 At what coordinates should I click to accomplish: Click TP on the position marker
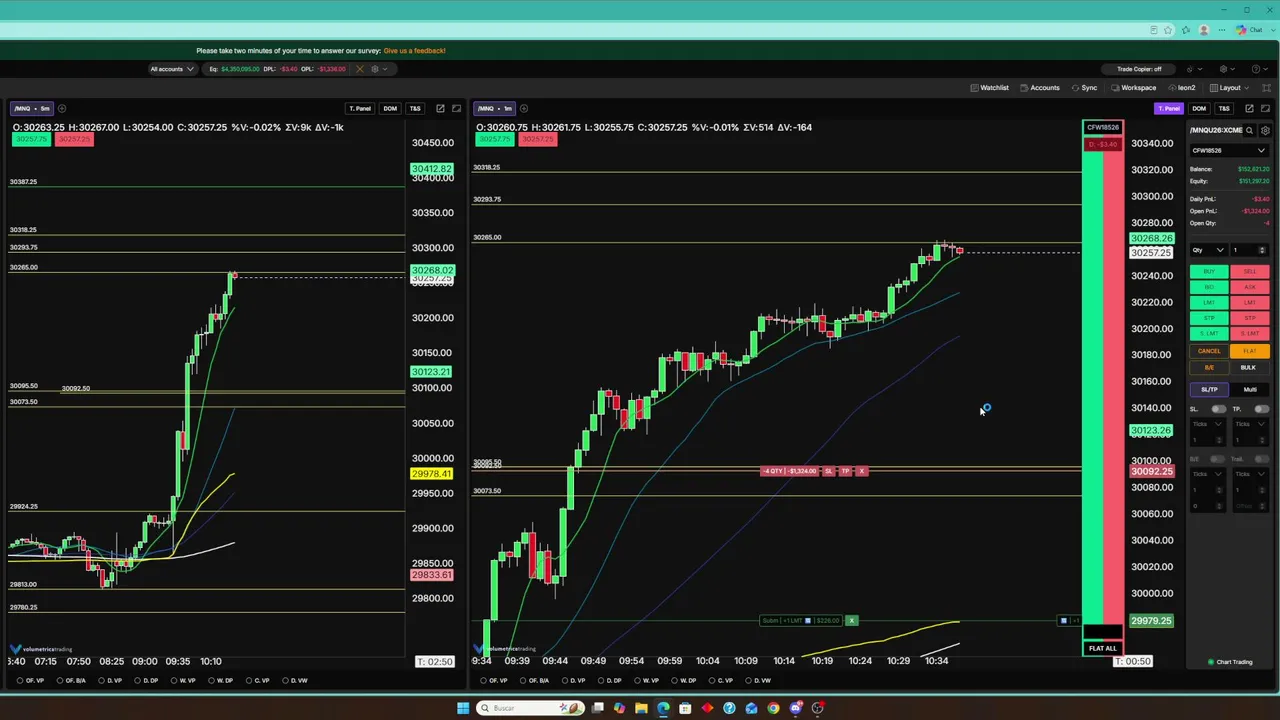(845, 471)
